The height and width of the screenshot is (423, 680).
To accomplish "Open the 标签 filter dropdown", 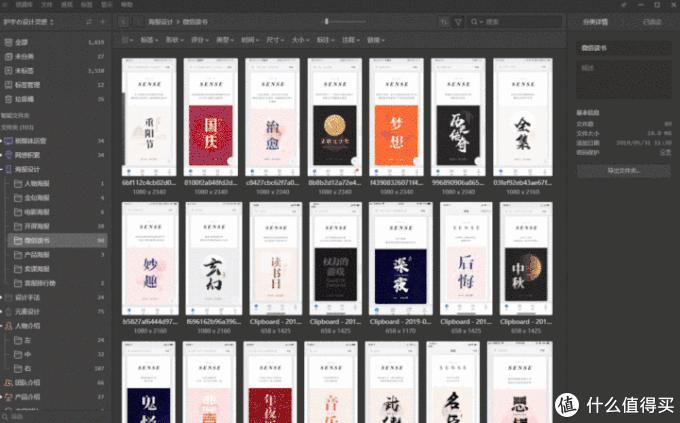I will [149, 40].
